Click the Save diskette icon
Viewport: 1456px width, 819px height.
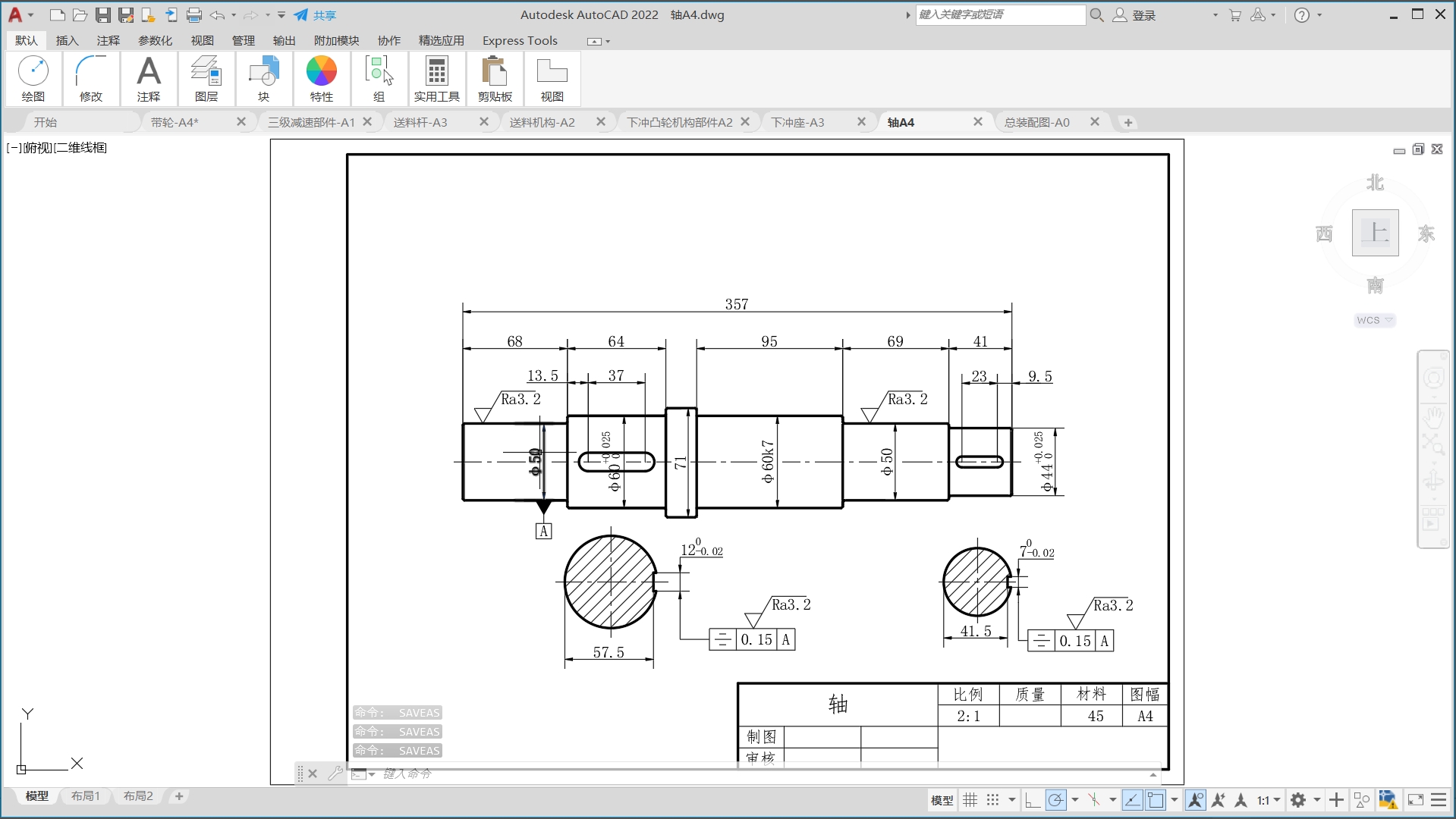click(x=103, y=15)
